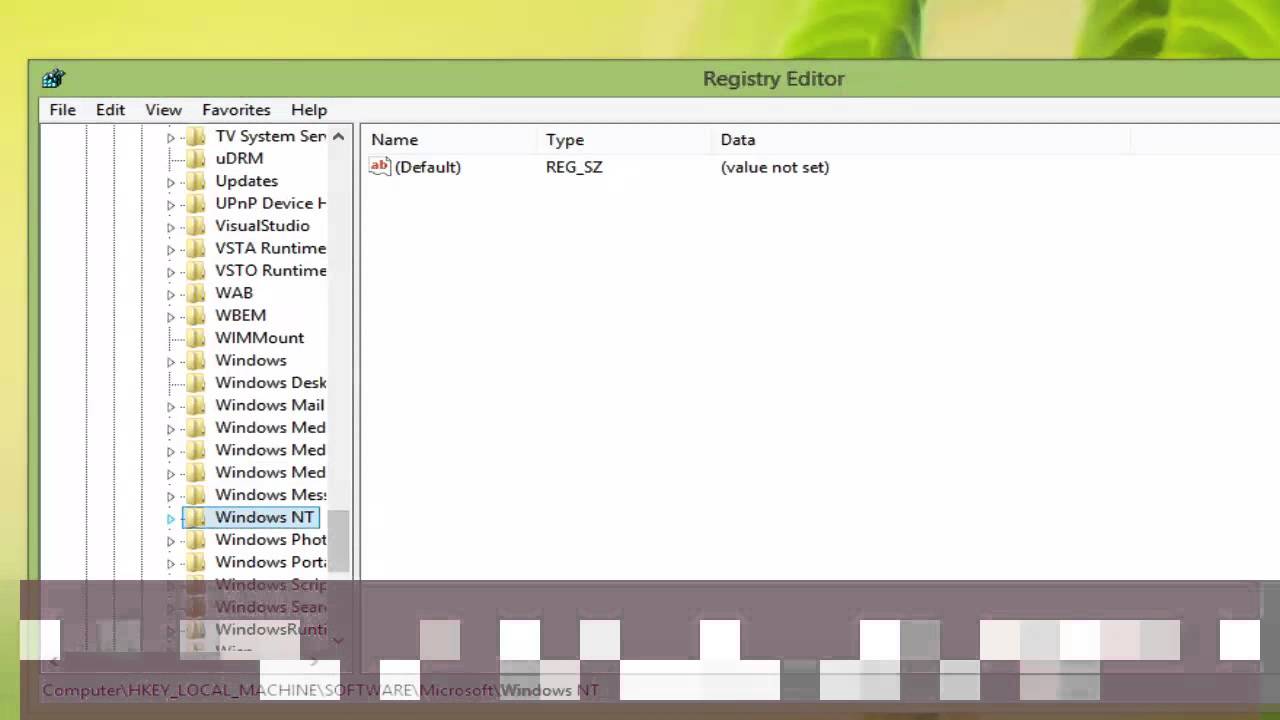Open the Help menu
1280x720 pixels.
tap(309, 110)
